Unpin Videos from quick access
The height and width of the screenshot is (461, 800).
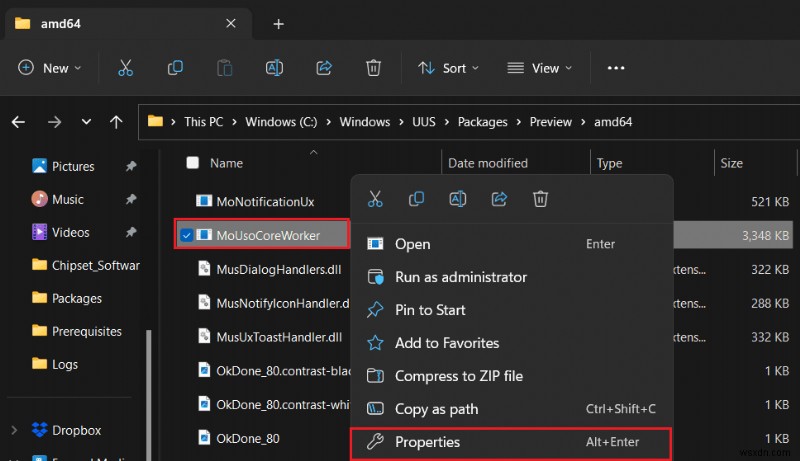pyautogui.click(x=131, y=232)
